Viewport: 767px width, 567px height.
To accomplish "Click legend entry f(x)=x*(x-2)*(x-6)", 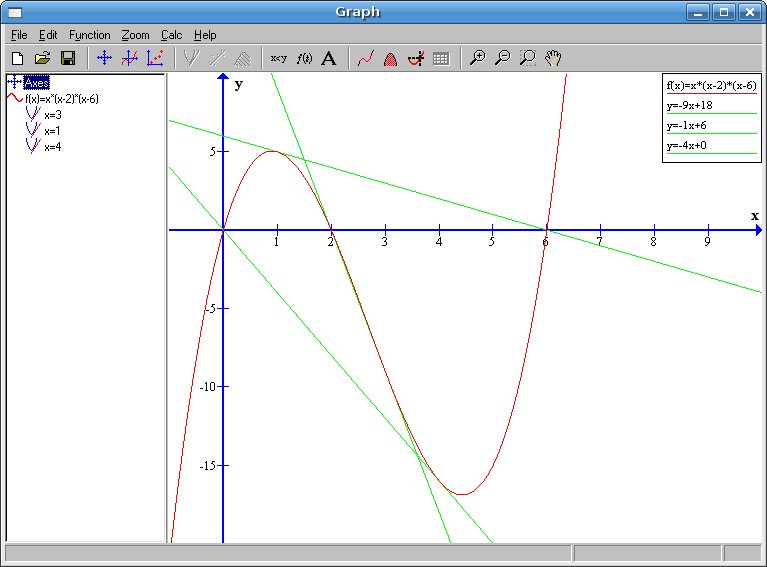I will pyautogui.click(x=712, y=86).
